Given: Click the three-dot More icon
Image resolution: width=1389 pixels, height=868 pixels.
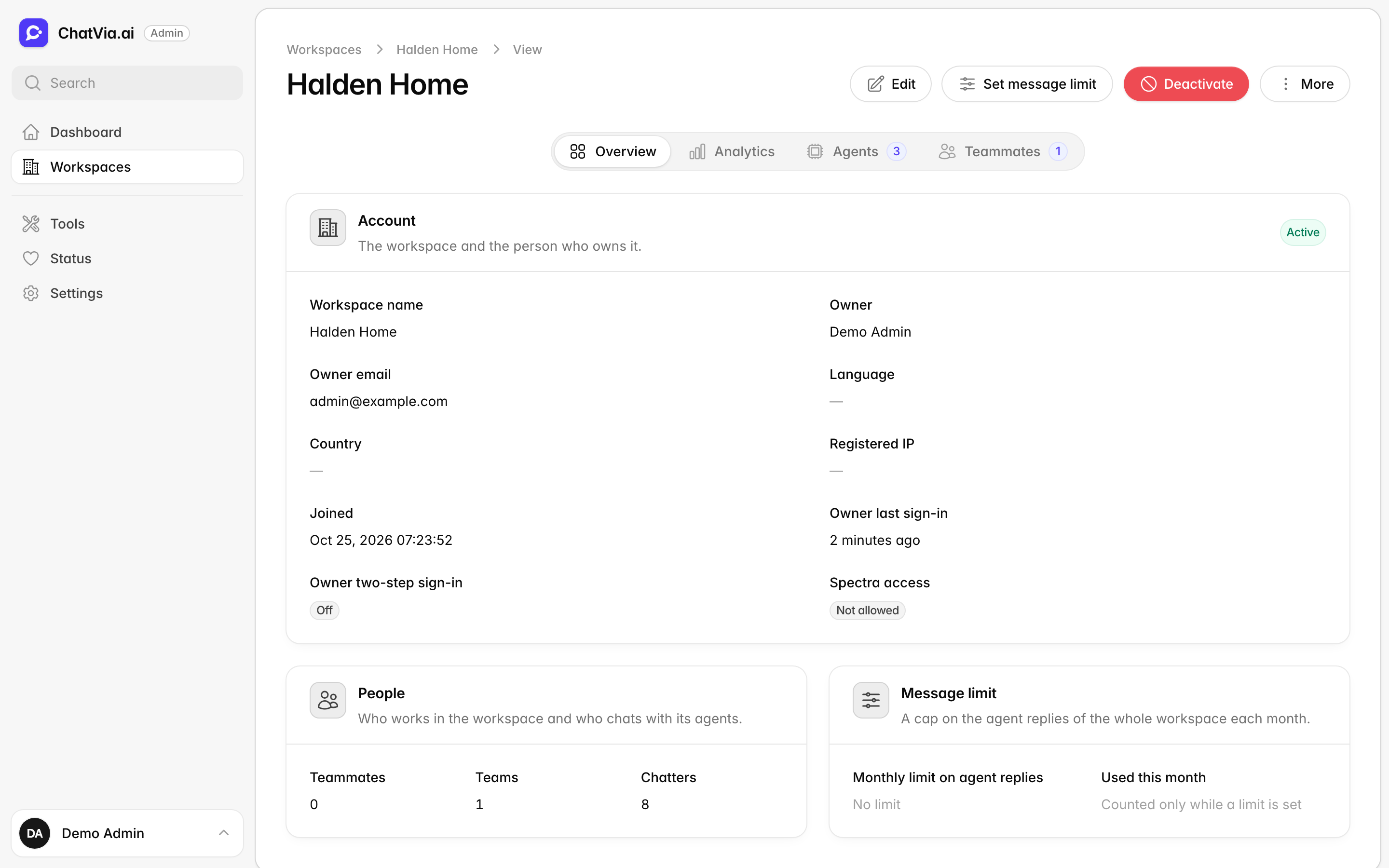Looking at the screenshot, I should [x=1286, y=84].
